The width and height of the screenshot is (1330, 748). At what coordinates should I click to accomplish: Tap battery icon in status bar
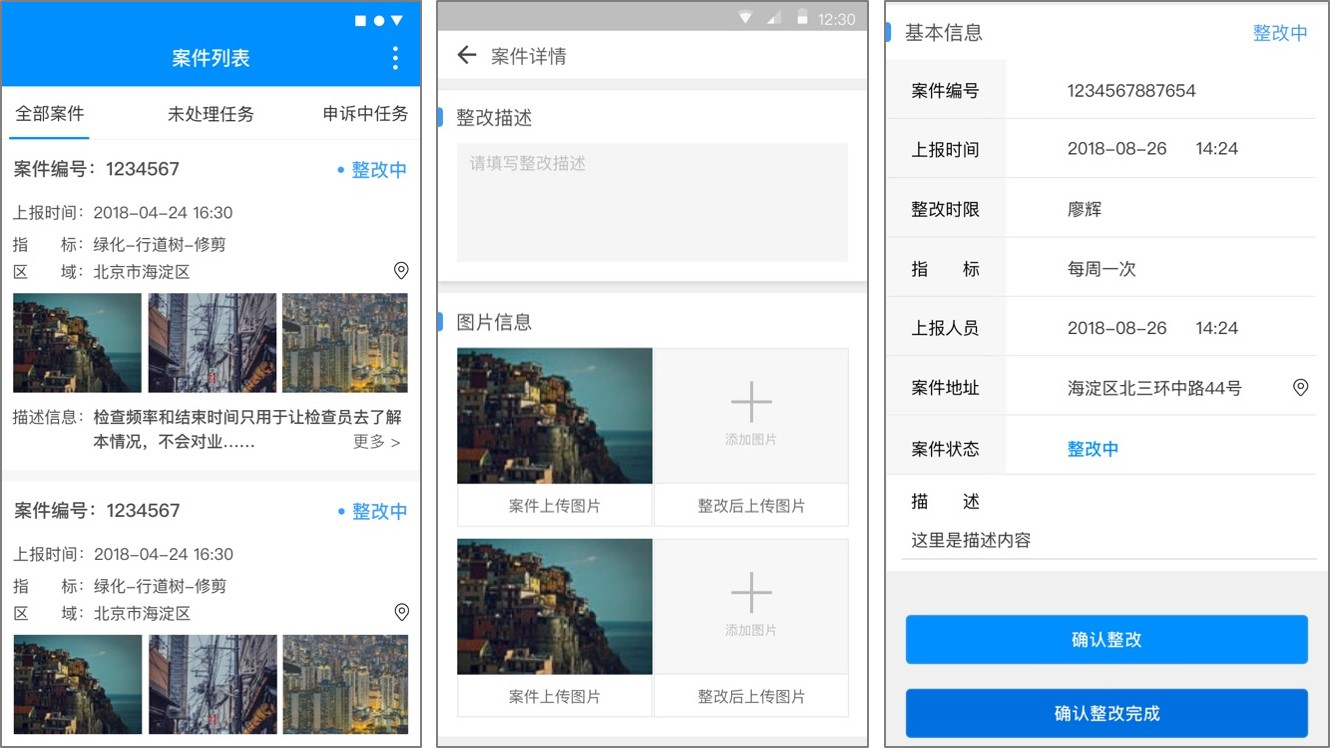click(x=802, y=18)
